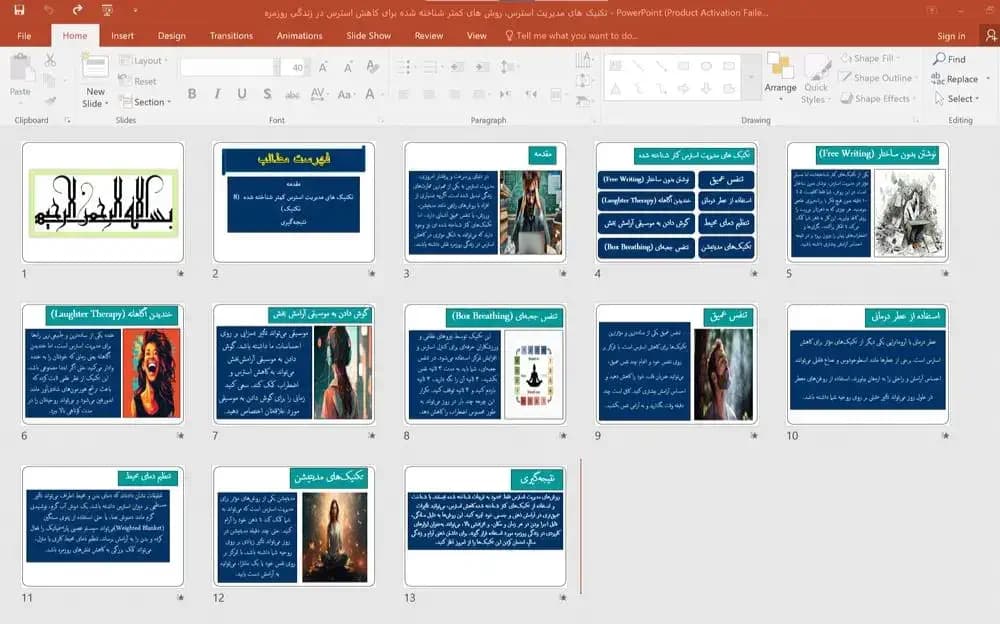Click the Text Direction icon
This screenshot has width=1000, height=624.
click(x=584, y=61)
